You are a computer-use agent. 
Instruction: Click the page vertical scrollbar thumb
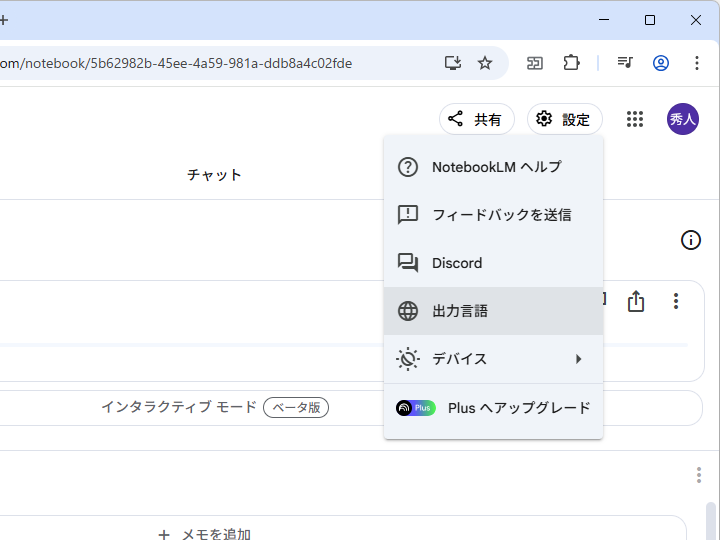[x=711, y=521]
